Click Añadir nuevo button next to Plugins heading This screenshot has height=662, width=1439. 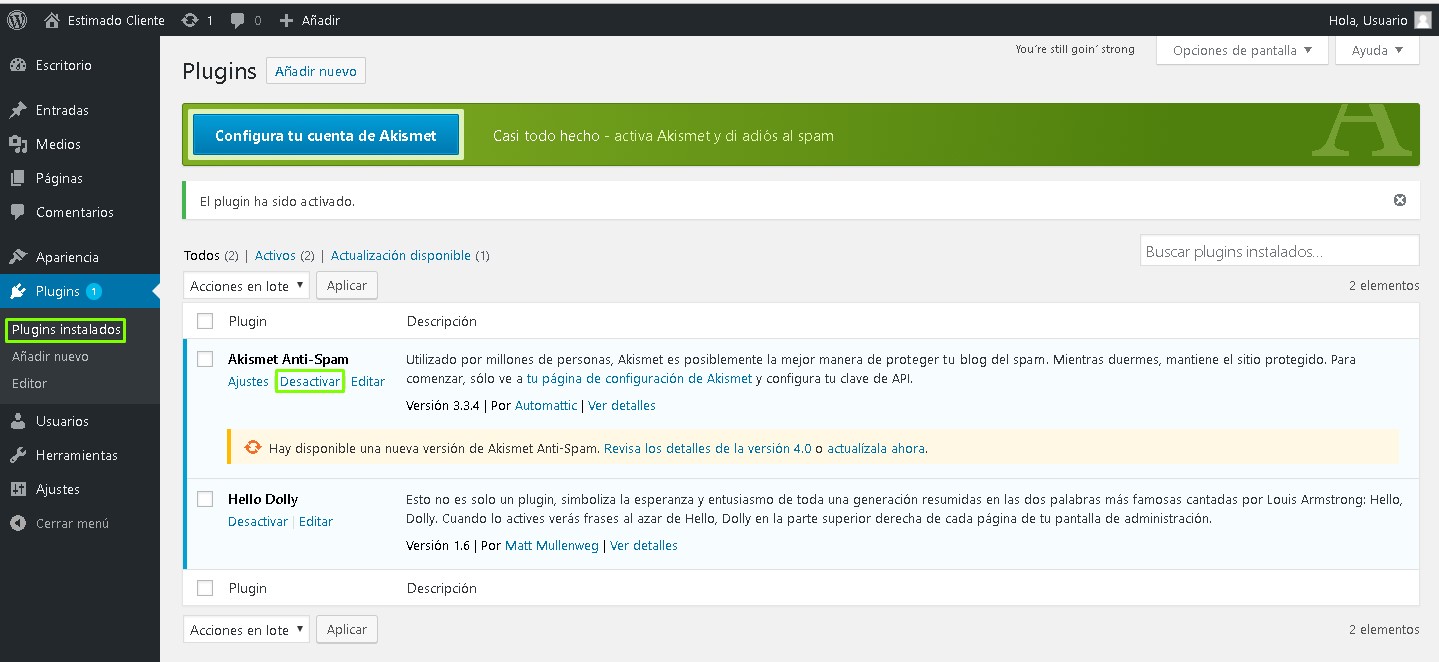coord(316,71)
